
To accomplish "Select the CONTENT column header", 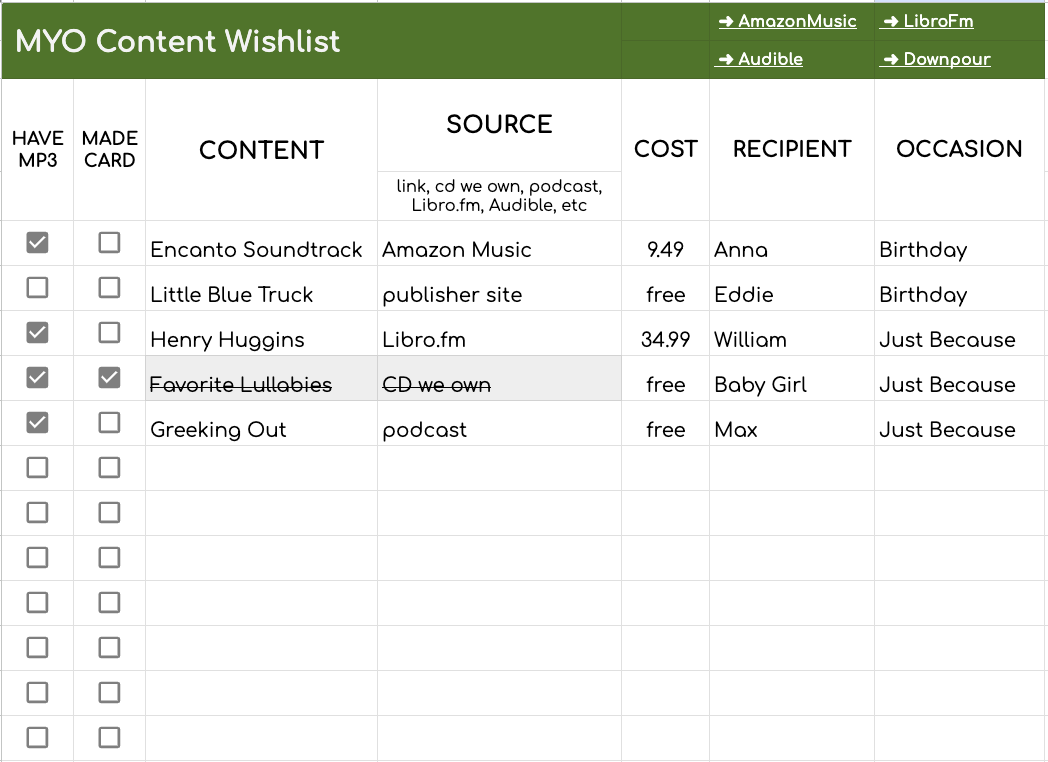I will tap(261, 150).
